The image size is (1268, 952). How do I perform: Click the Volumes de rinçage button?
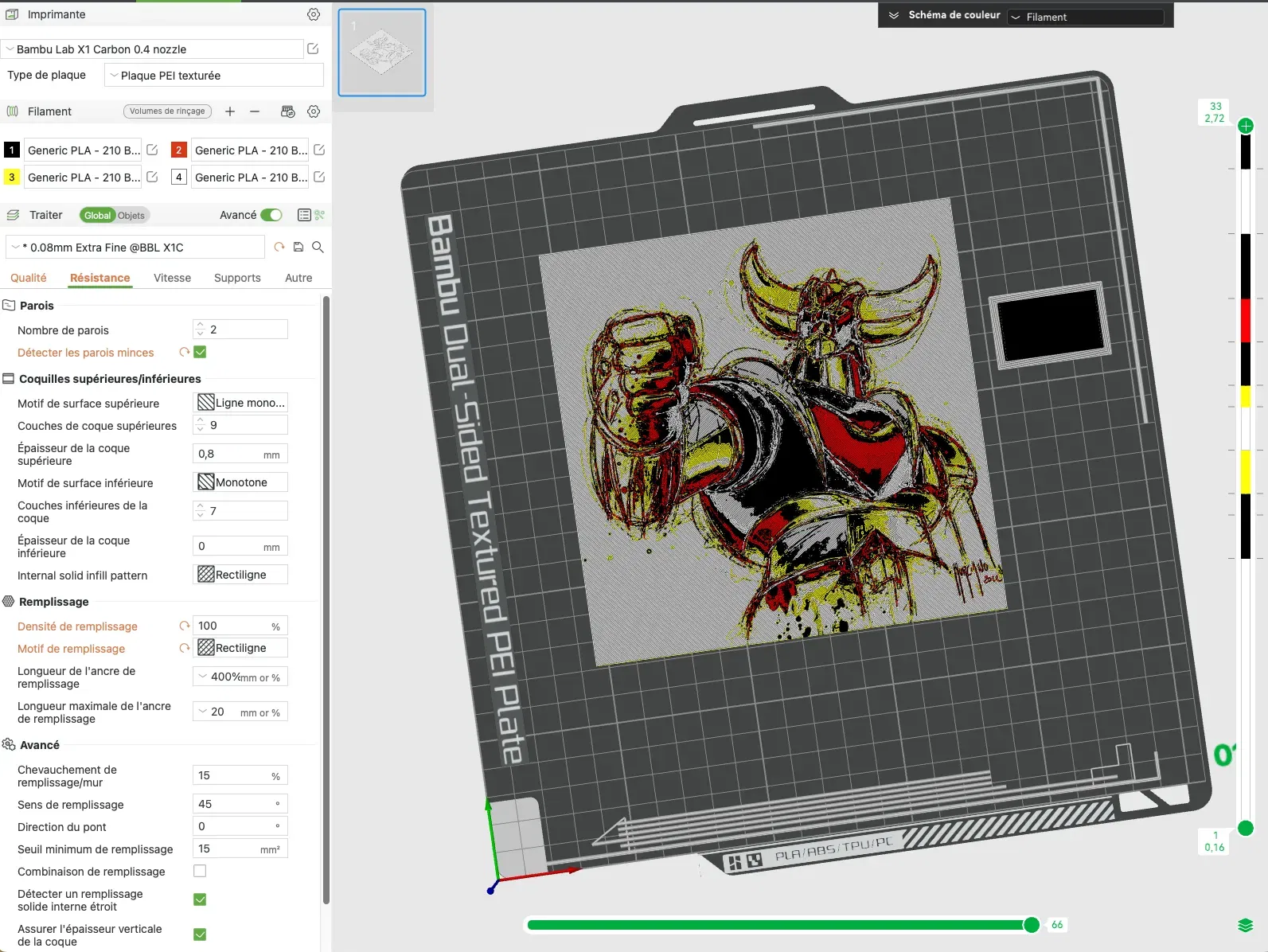coord(167,111)
